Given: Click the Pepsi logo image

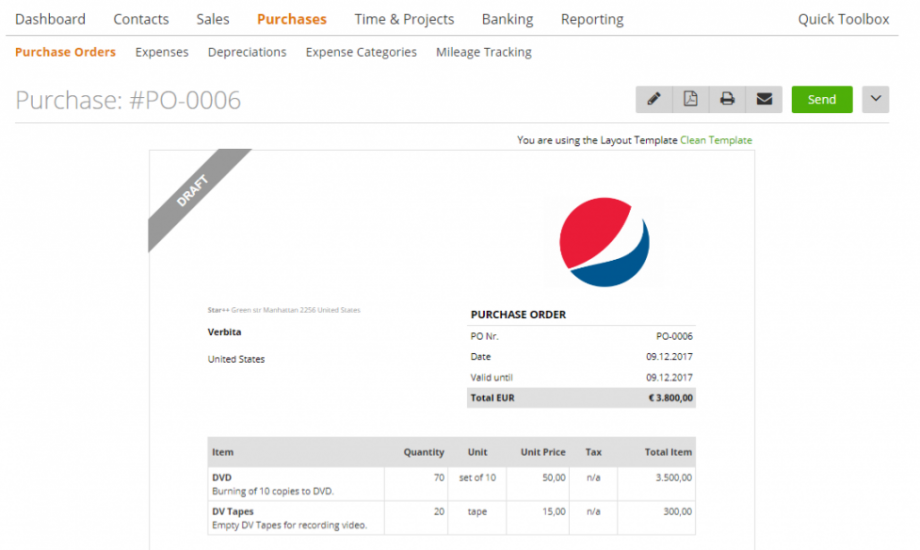Looking at the screenshot, I should coord(604,242).
